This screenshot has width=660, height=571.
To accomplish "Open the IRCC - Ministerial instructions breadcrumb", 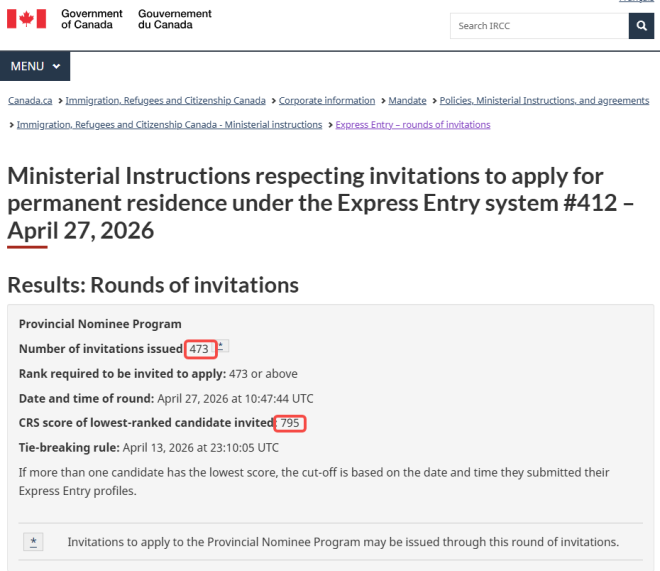I will pyautogui.click(x=170, y=125).
